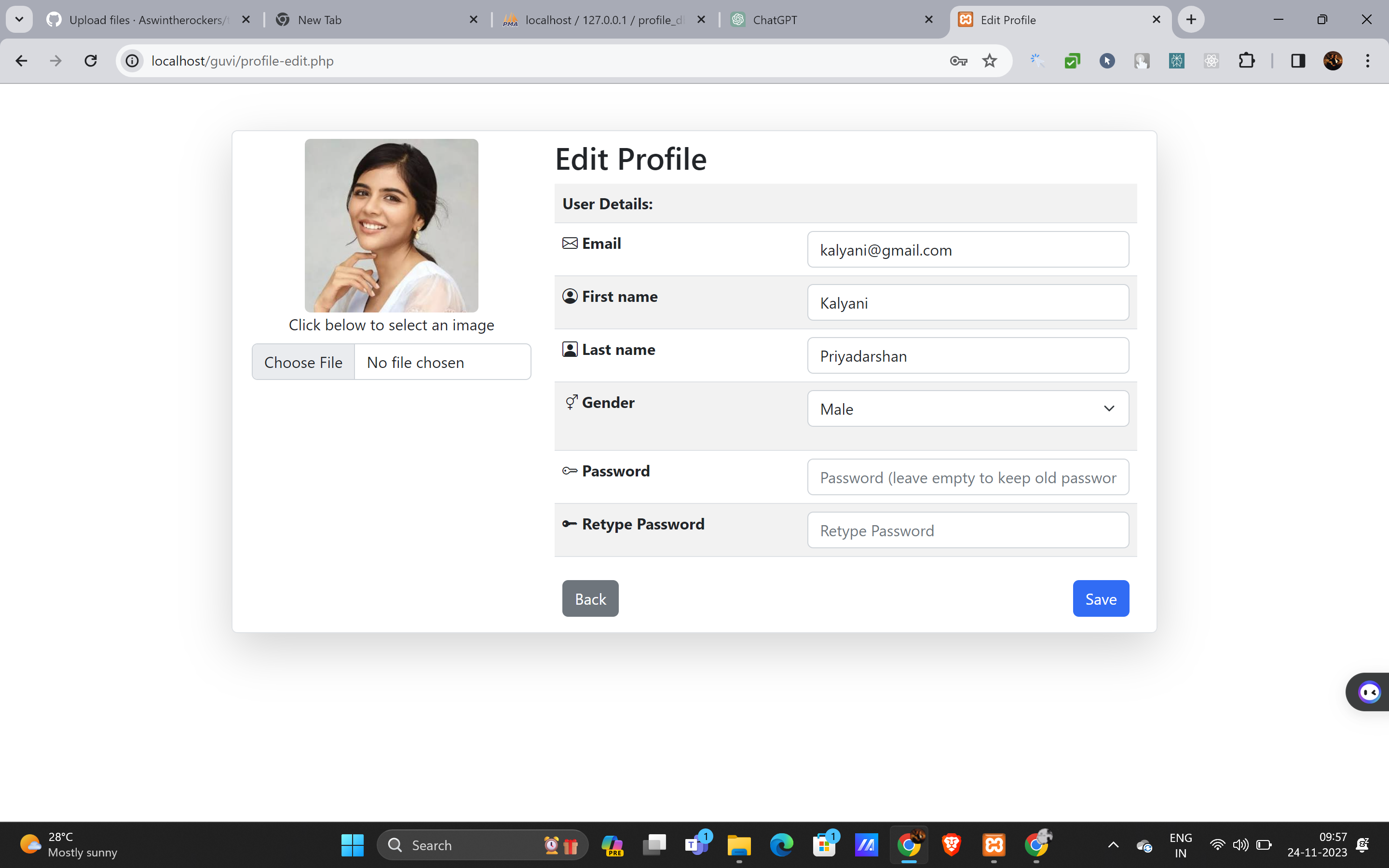Open the weather widget
The image size is (1389, 868).
click(69, 845)
